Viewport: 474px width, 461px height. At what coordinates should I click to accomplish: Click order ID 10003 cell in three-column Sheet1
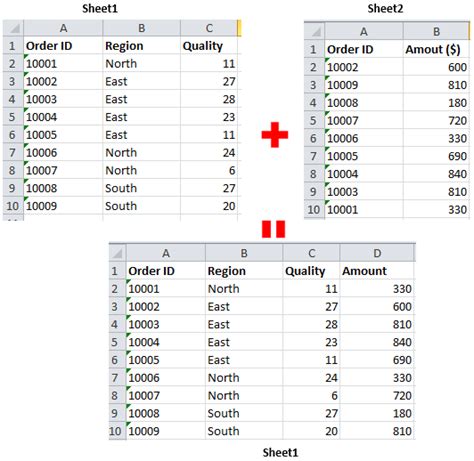(63, 99)
